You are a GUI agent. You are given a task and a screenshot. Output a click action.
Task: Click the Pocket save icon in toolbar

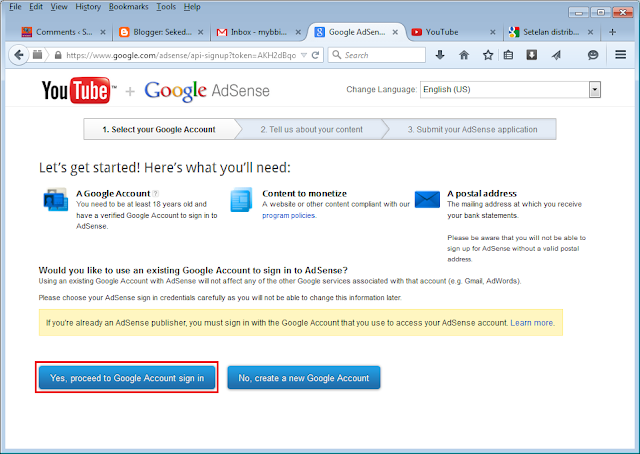pos(531,55)
